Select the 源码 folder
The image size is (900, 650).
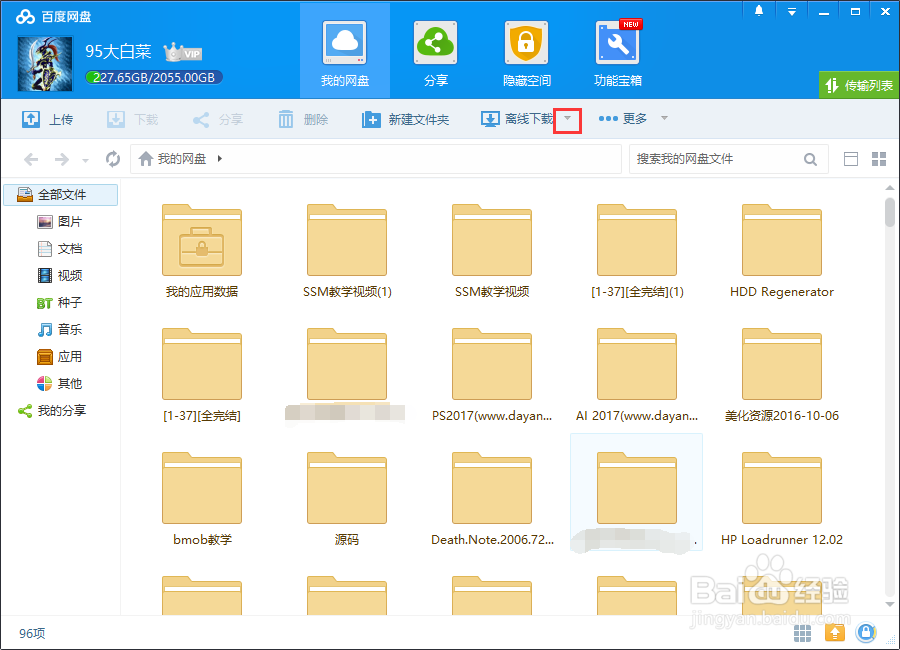(x=347, y=499)
